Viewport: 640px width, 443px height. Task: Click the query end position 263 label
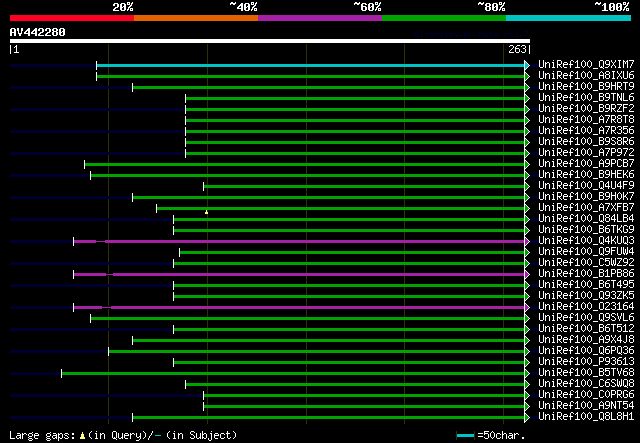[x=517, y=49]
